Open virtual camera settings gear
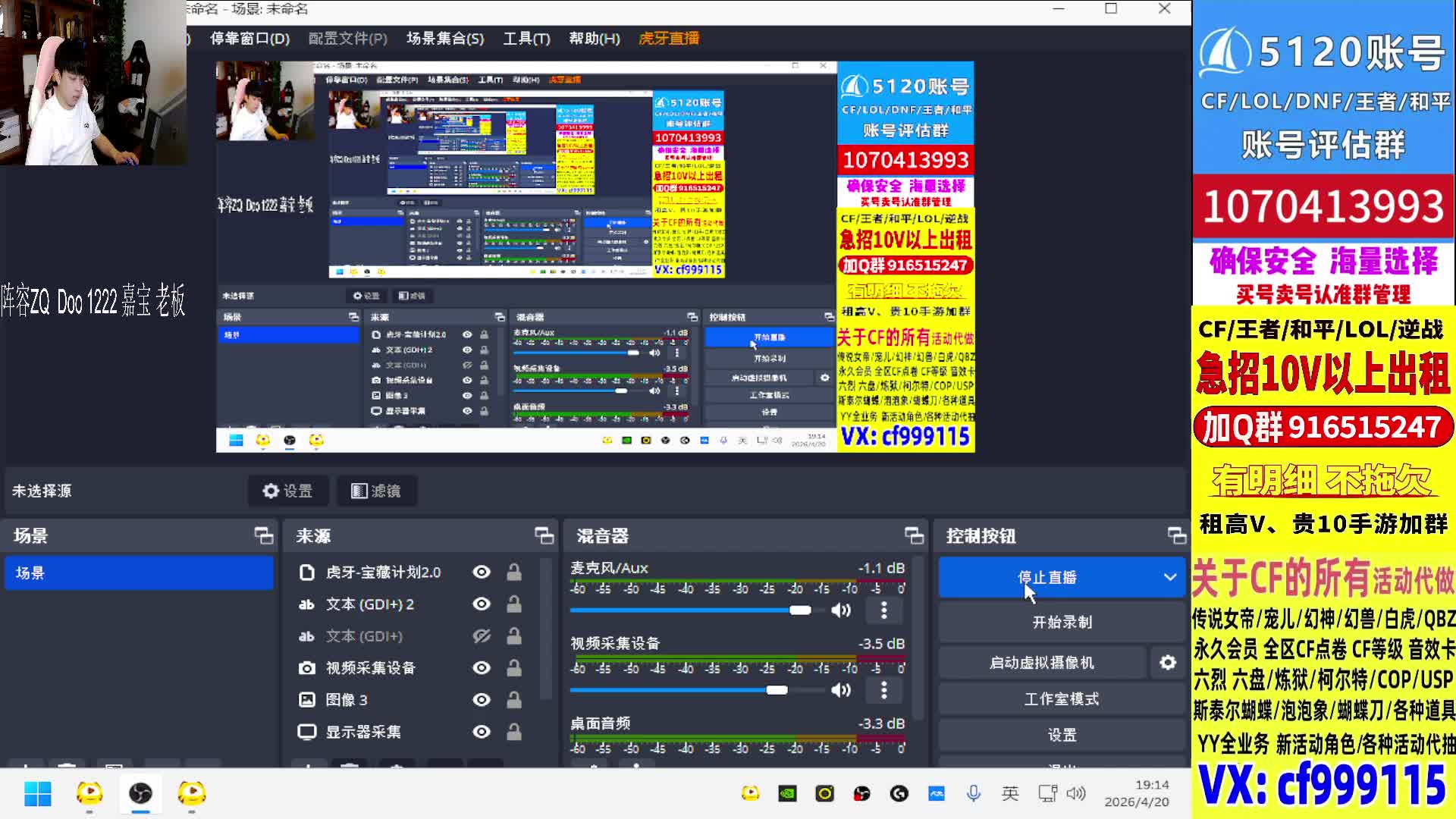 [1168, 663]
